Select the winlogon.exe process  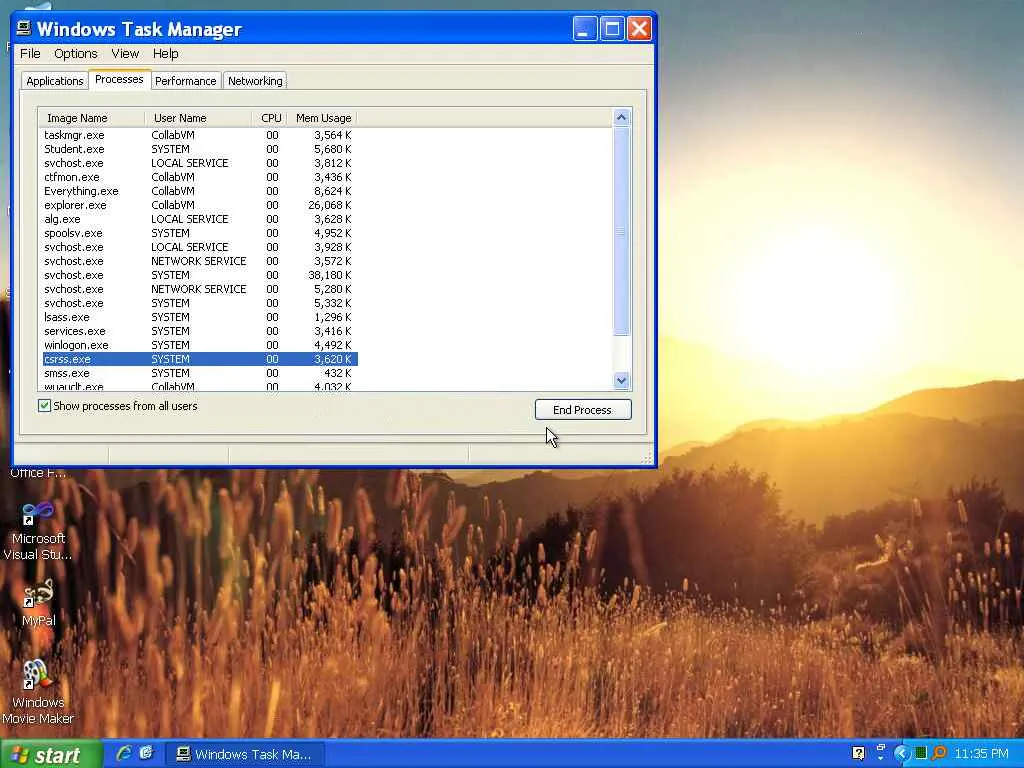[199, 345]
